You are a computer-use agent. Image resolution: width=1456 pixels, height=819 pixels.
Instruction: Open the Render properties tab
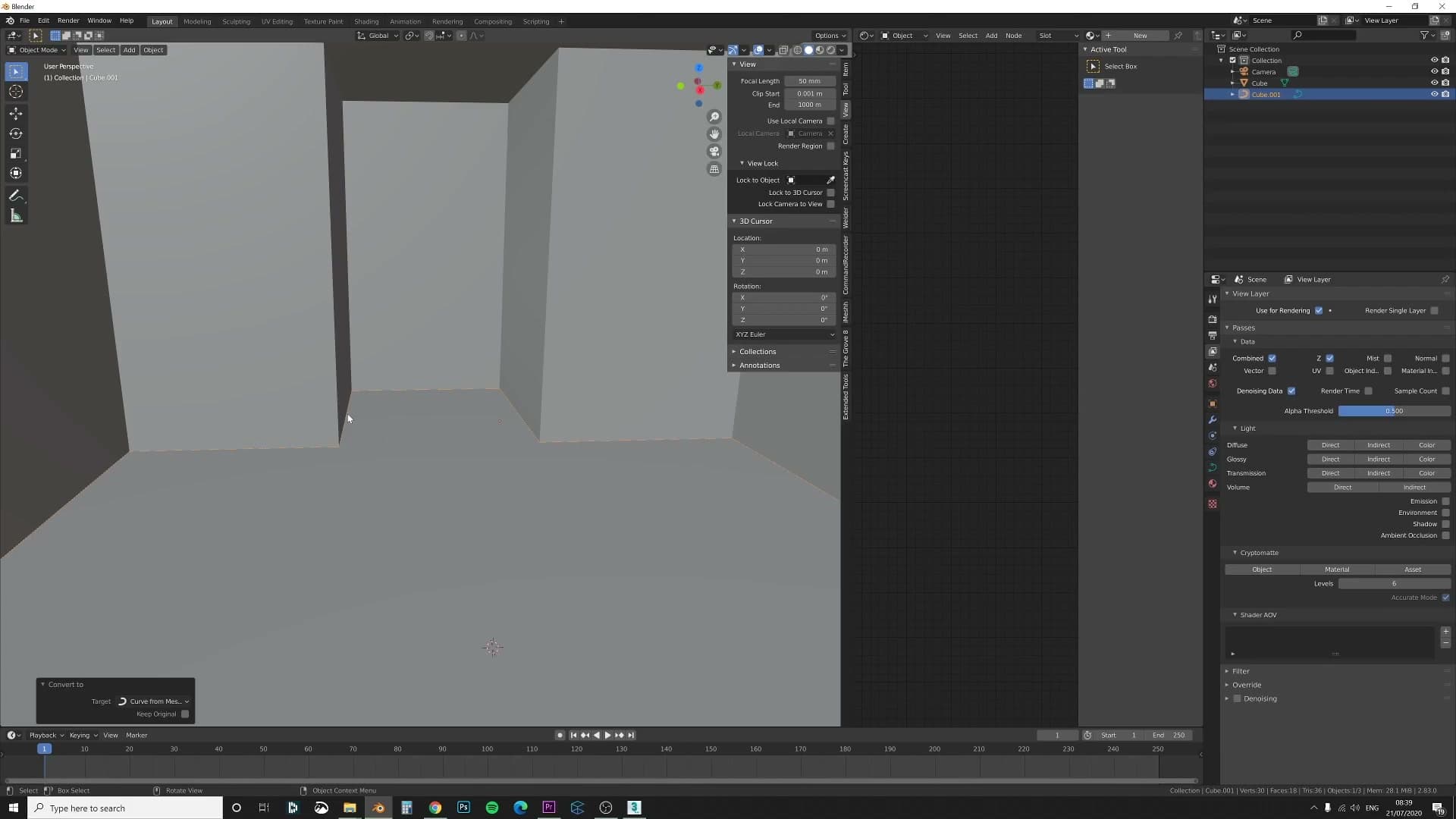click(1213, 319)
